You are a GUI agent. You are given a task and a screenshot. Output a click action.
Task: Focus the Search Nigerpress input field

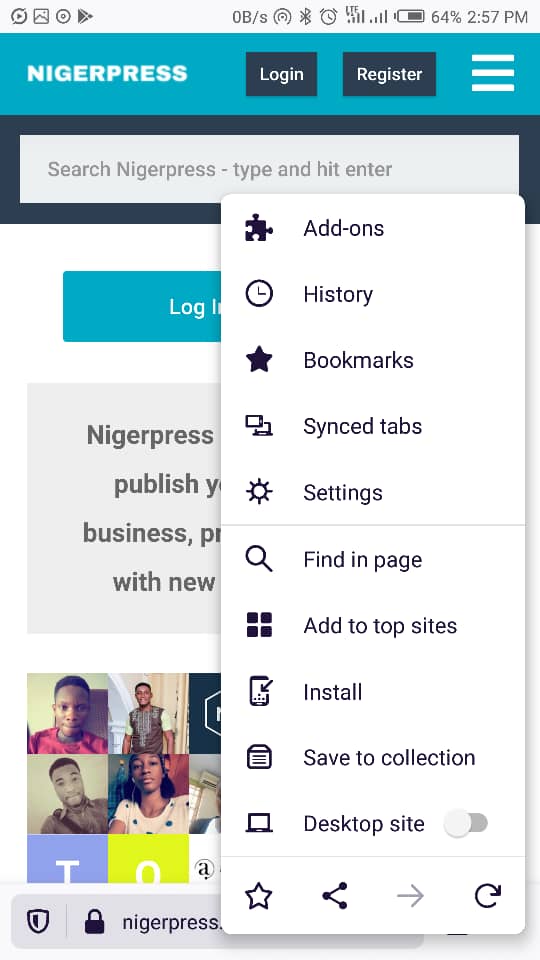(269, 169)
